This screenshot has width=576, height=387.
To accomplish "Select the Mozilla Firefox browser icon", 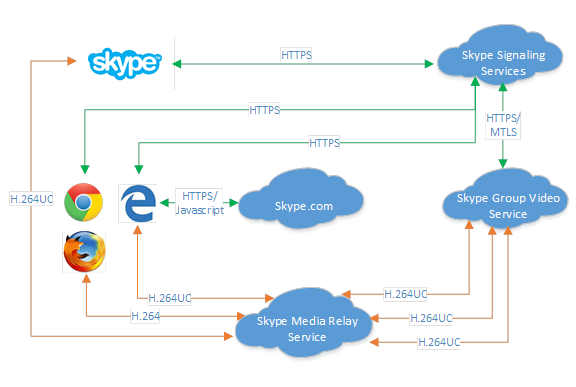I will click(84, 252).
